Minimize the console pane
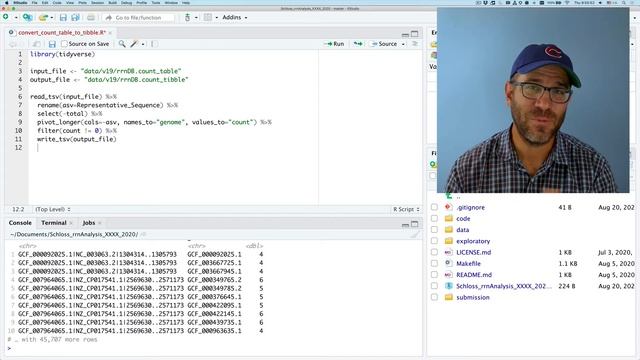Viewport: 640px width, 360px height. (405, 224)
